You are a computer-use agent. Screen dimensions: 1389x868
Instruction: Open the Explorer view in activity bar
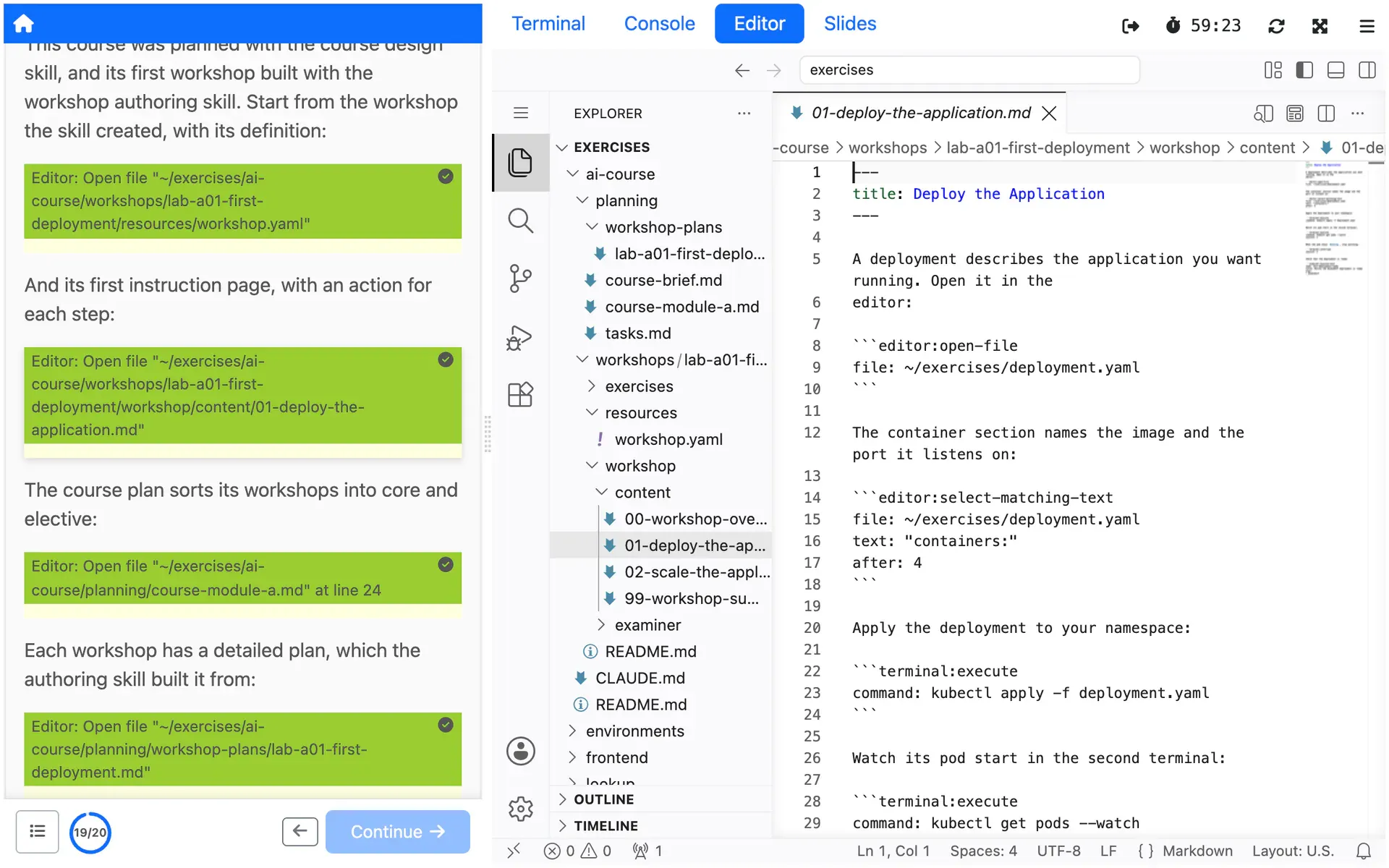520,162
